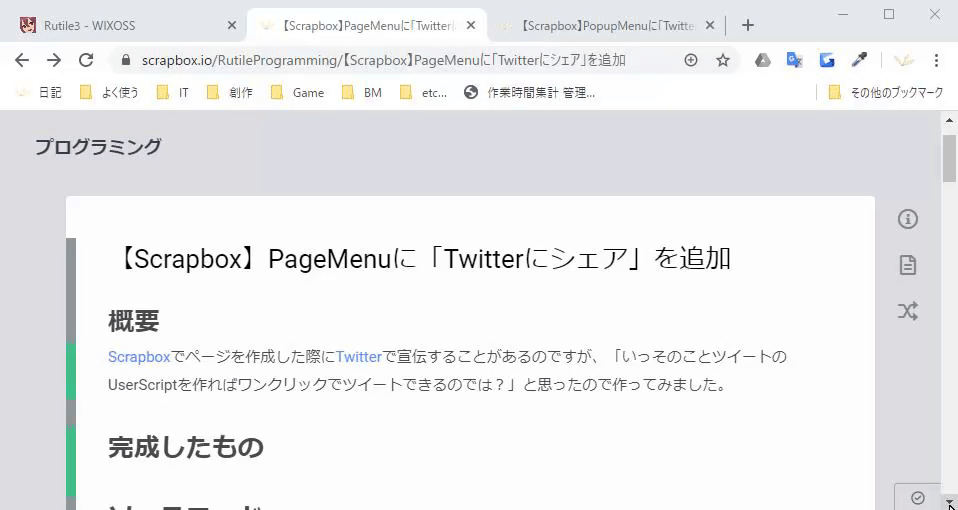Open the blue G extension icon

pyautogui.click(x=827, y=60)
